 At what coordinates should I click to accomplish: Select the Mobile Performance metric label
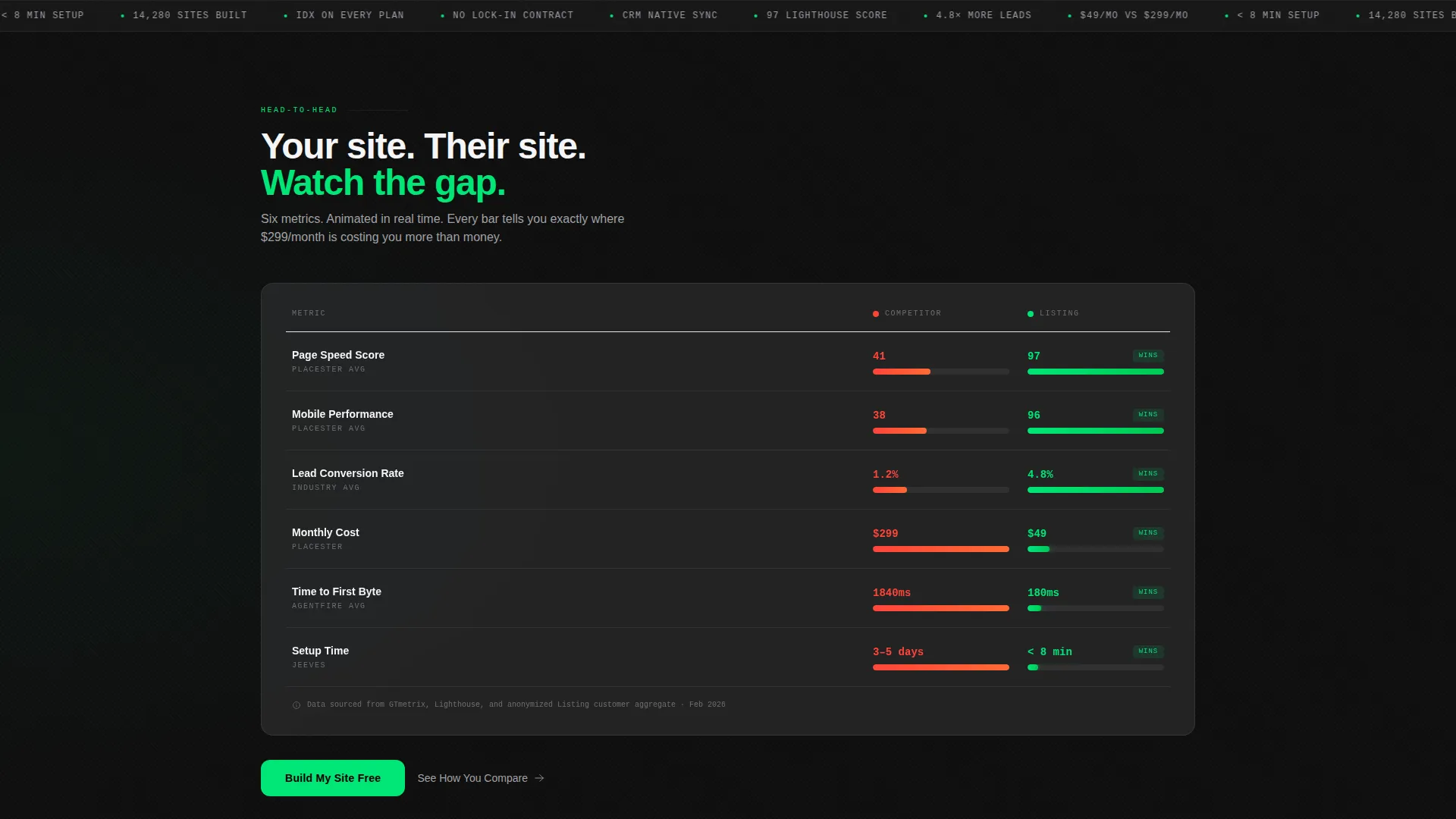click(343, 414)
